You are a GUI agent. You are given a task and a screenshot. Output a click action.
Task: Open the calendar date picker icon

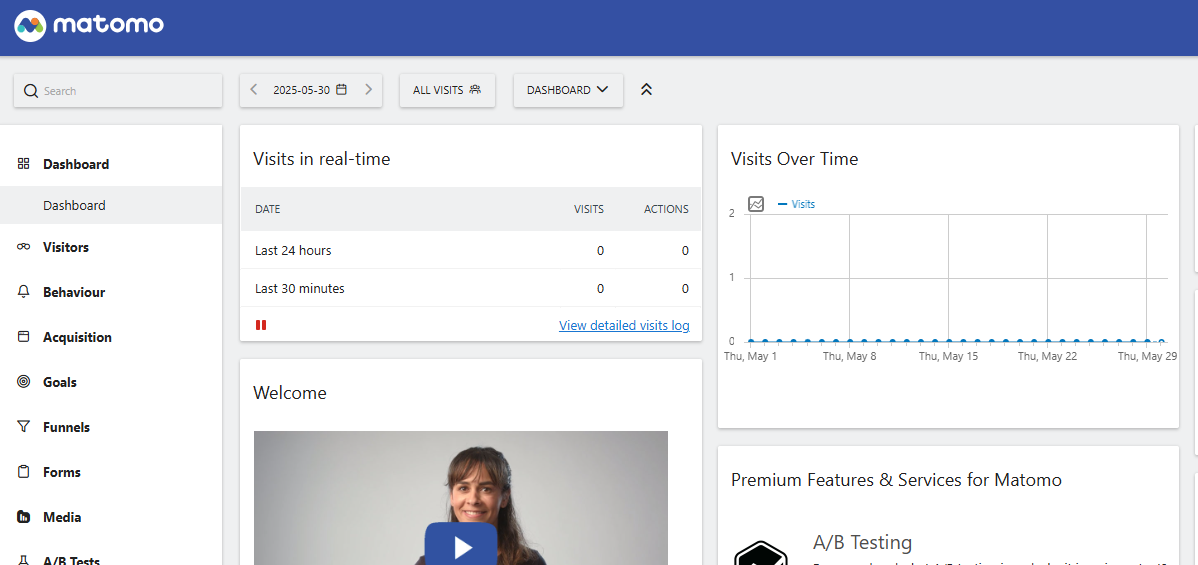(341, 90)
